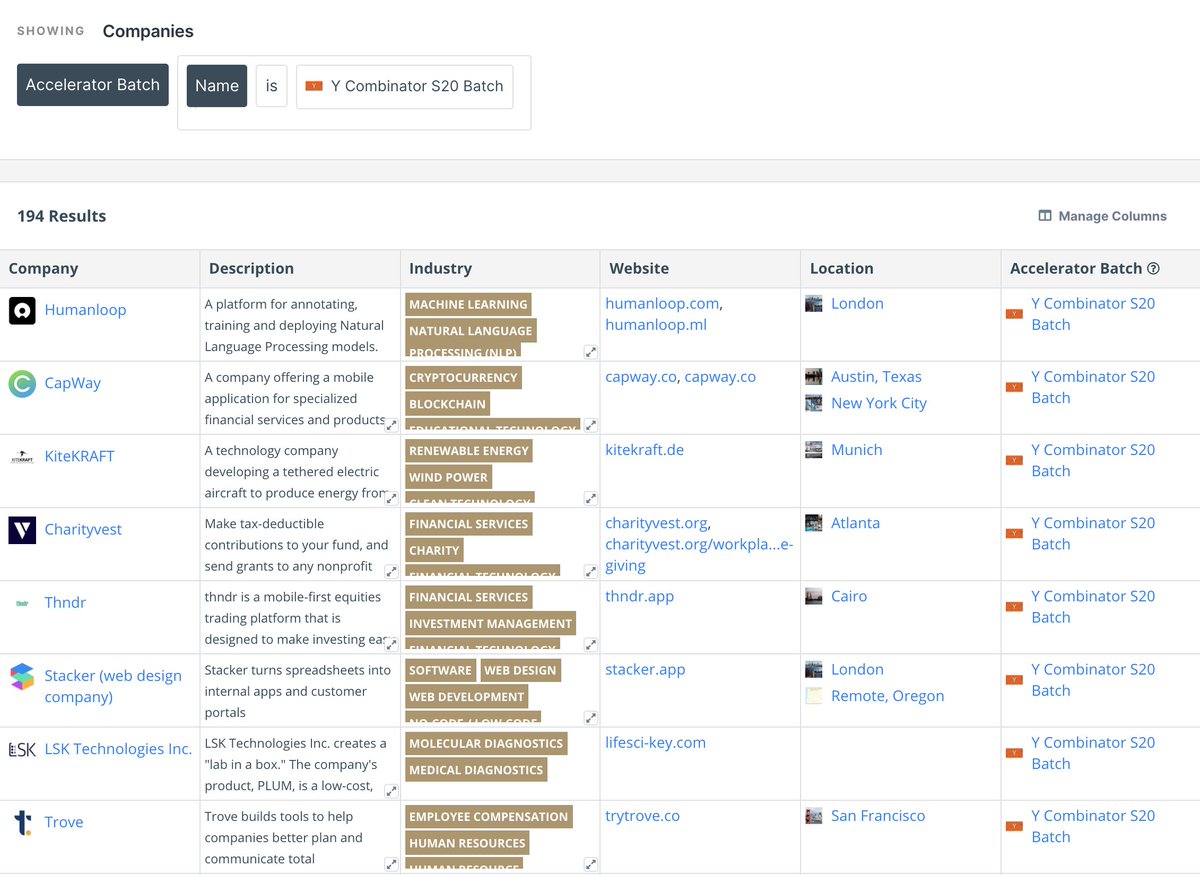This screenshot has height=875, width=1200.
Task: Open the Stacker (web design company) link
Action: tap(113, 686)
